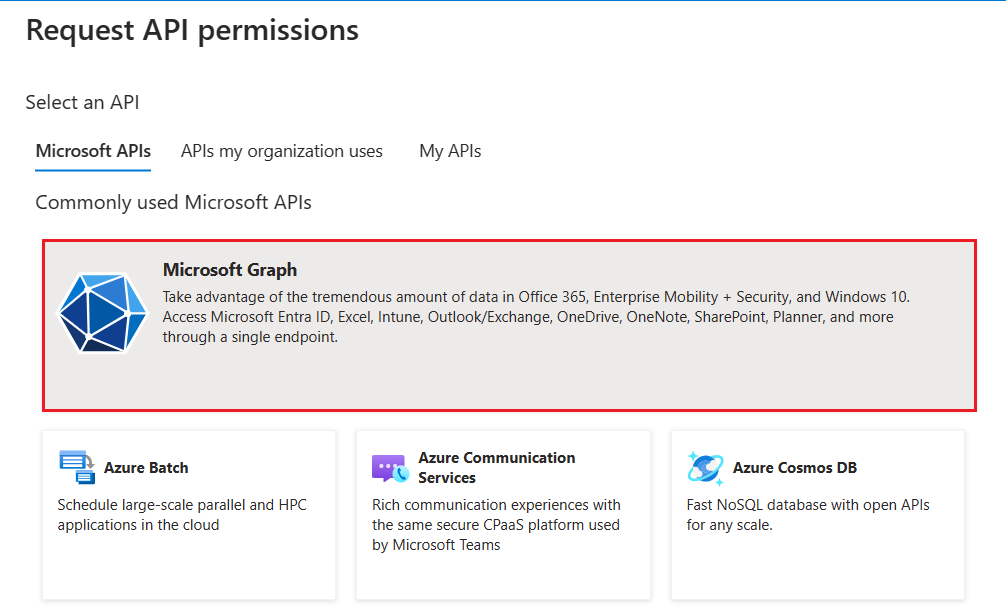This screenshot has height=615, width=1006.
Task: Select the Azure Cosmos DB tile
Action: (817, 515)
